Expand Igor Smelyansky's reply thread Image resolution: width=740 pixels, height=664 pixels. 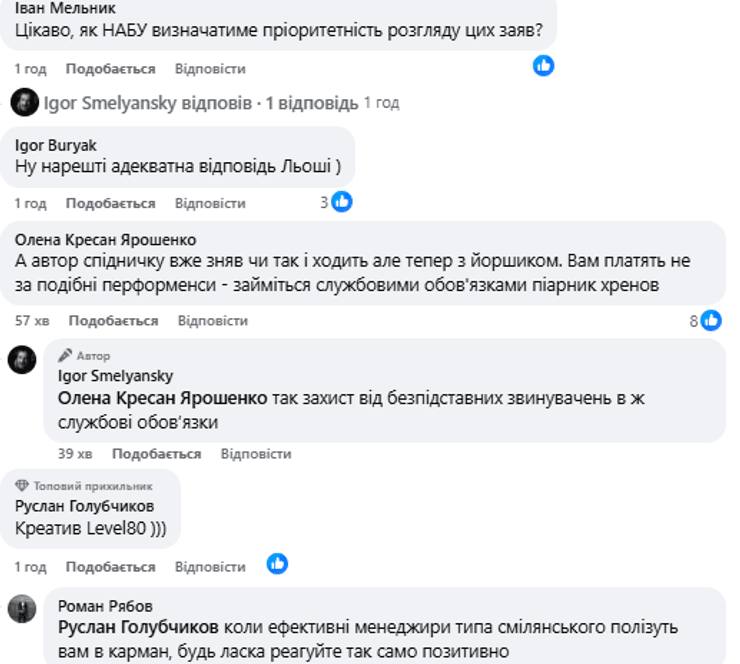coord(200,103)
